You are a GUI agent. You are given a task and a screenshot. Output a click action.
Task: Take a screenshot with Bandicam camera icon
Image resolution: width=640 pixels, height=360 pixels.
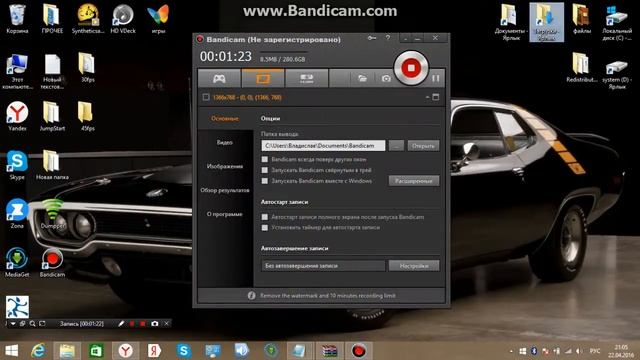pos(386,78)
